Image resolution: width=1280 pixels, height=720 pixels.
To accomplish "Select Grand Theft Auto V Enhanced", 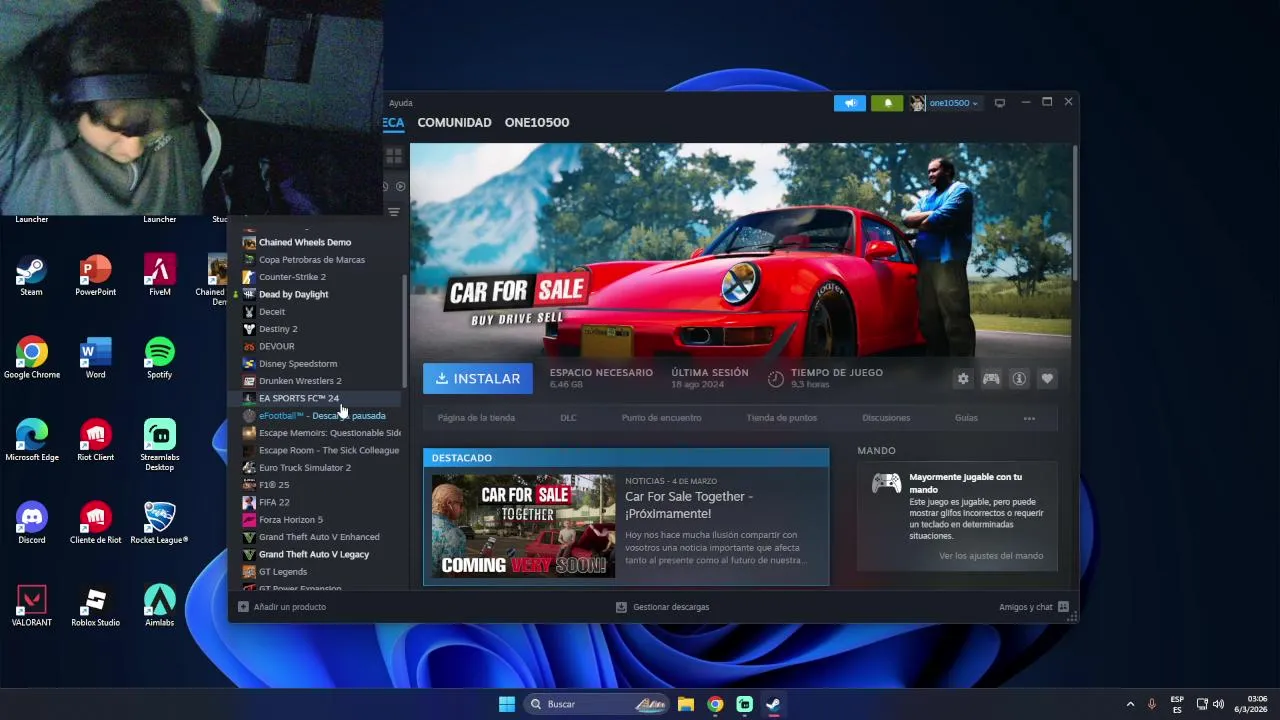I will pyautogui.click(x=321, y=537).
